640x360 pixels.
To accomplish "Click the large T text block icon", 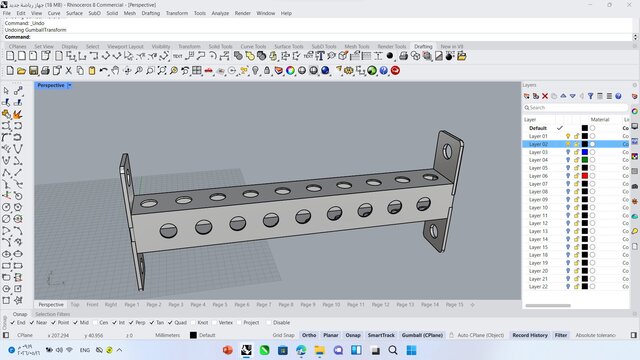I will pyautogui.click(x=320, y=56).
